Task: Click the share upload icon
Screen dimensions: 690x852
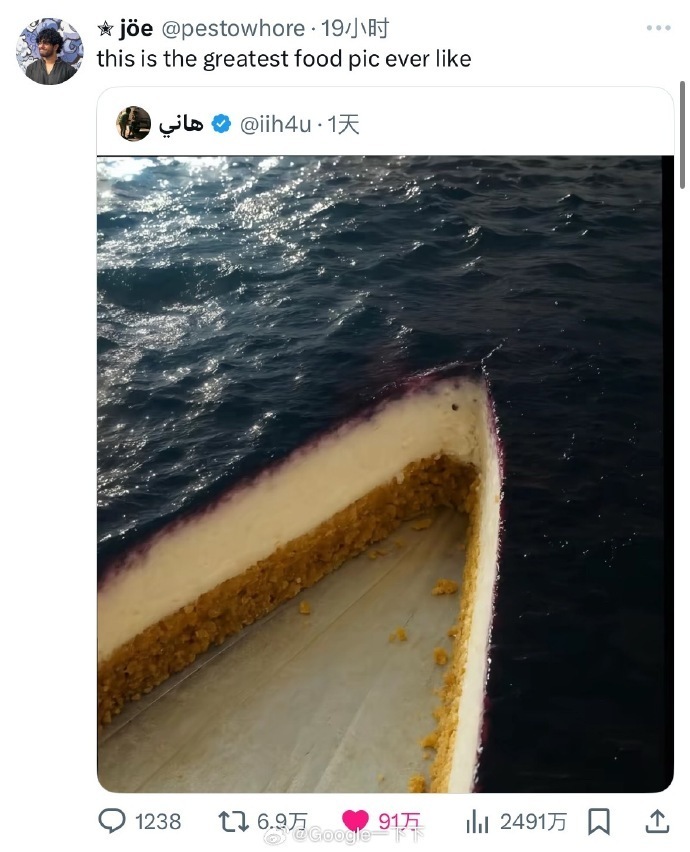Action: tap(655, 821)
